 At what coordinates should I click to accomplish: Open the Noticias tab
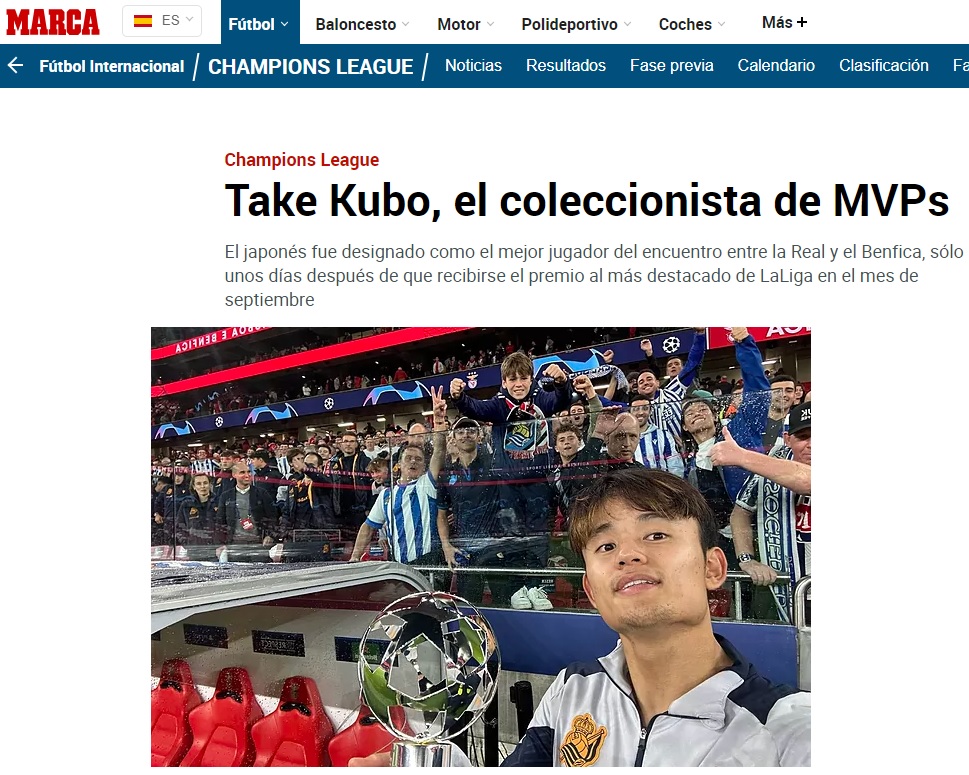(x=473, y=66)
